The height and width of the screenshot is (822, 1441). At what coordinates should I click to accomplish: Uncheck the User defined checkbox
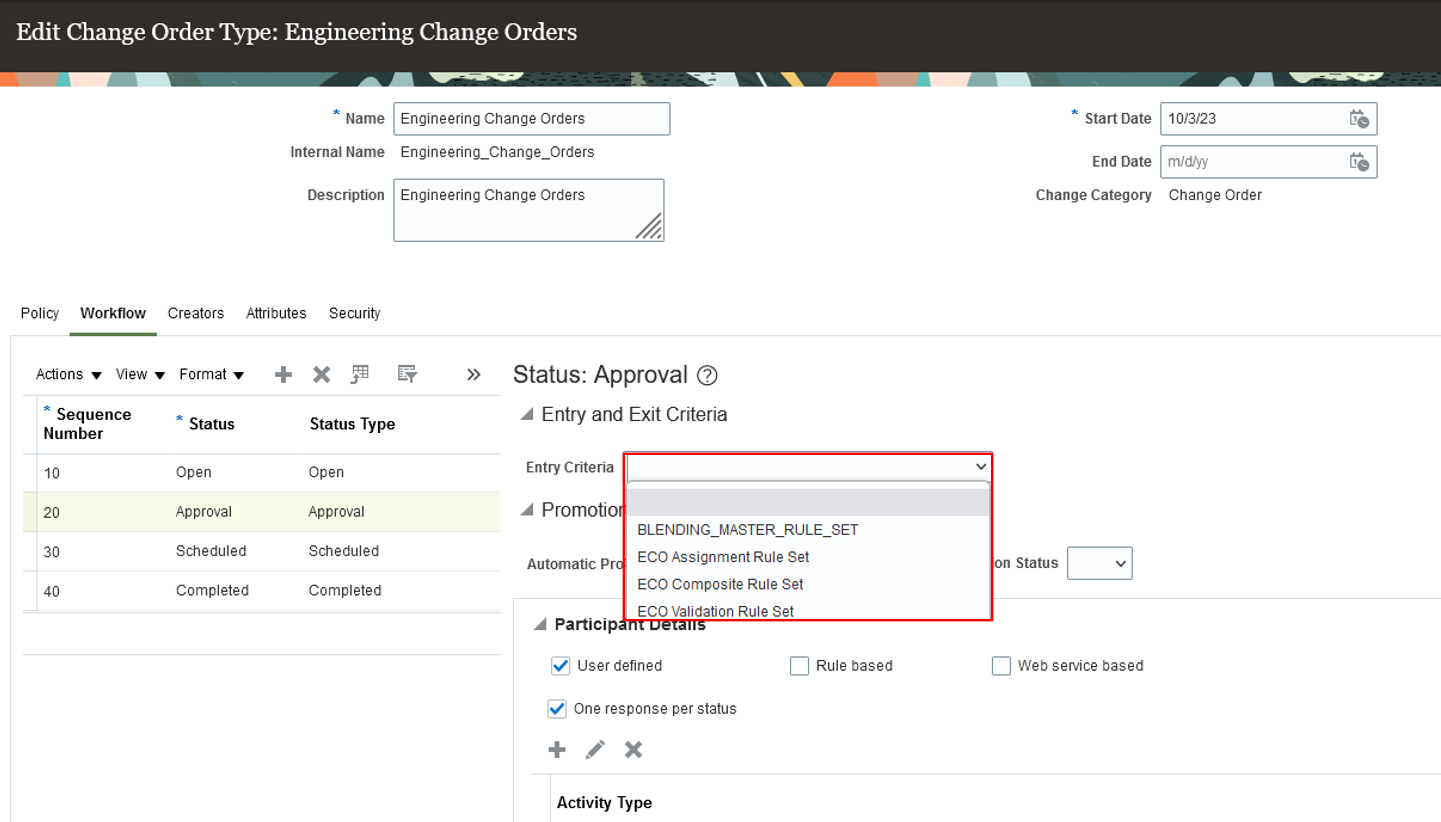tap(561, 665)
